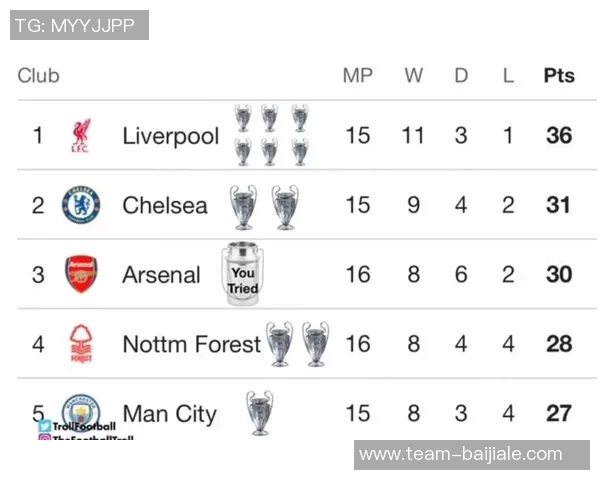Click the Chelsea club badge icon
Viewport: 600px width, 480px height.
click(81, 205)
